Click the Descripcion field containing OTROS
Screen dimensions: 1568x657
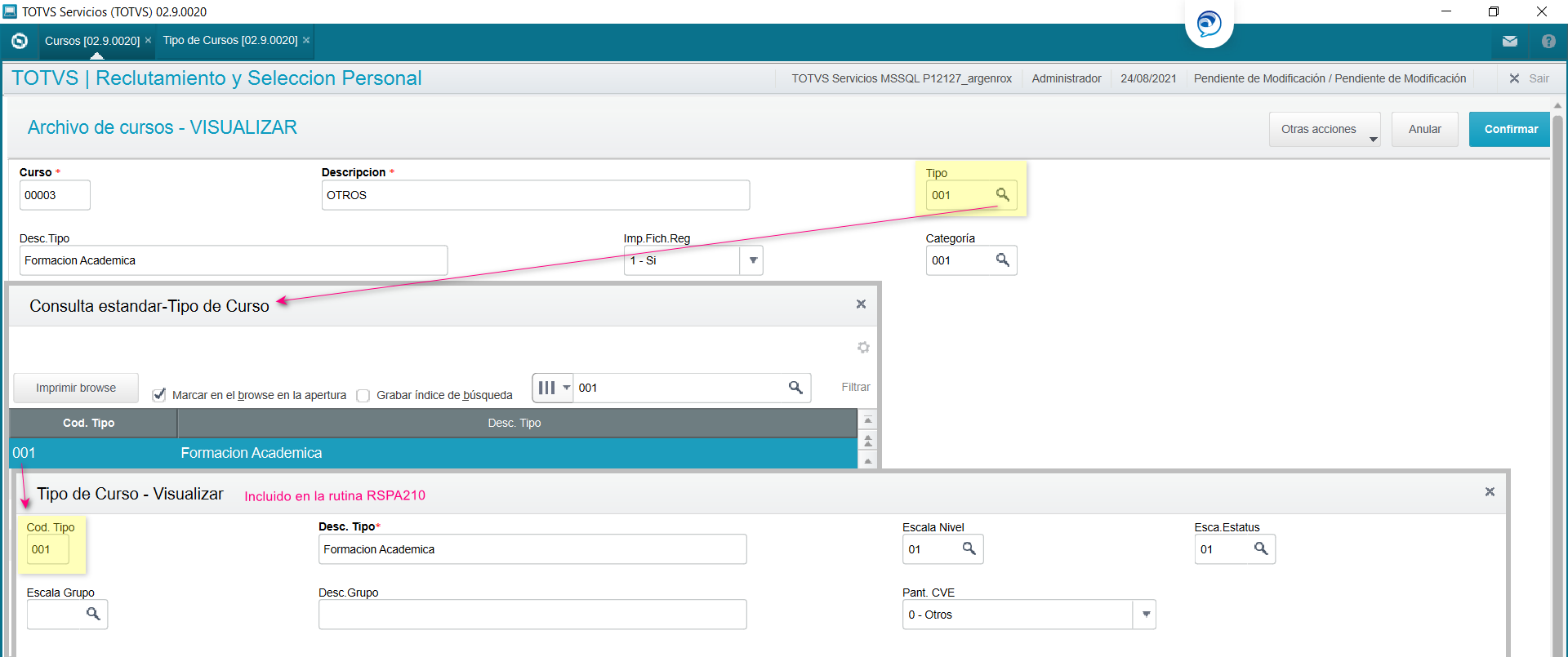pos(535,195)
